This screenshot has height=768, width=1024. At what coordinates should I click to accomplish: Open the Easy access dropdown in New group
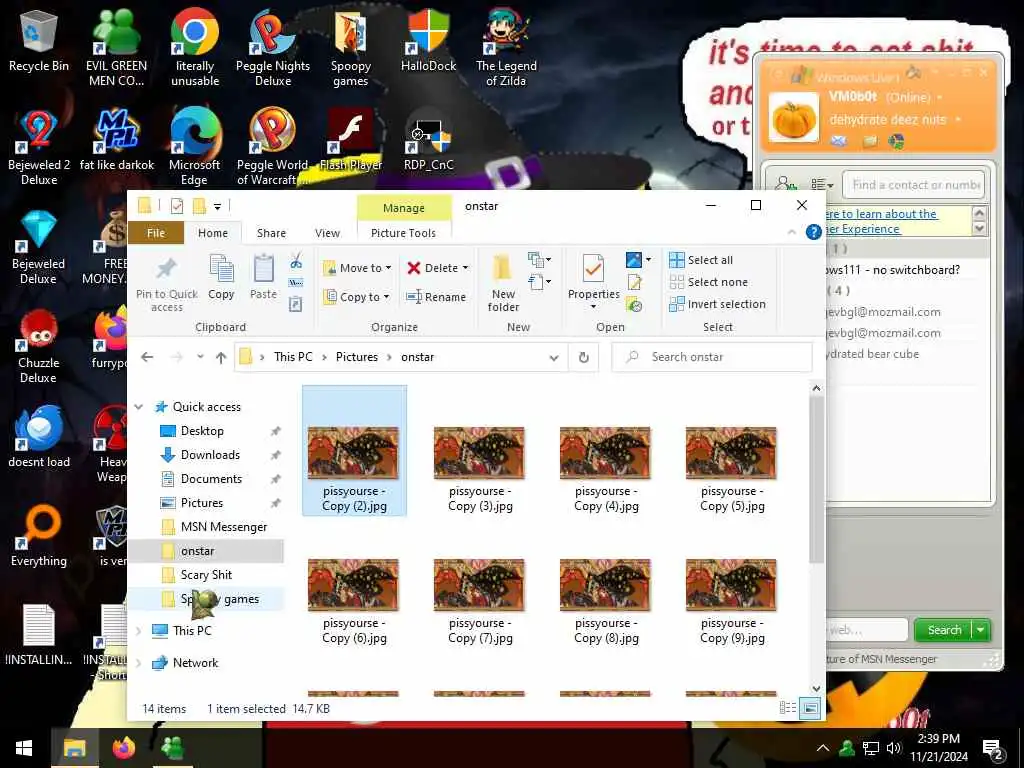tap(539, 282)
